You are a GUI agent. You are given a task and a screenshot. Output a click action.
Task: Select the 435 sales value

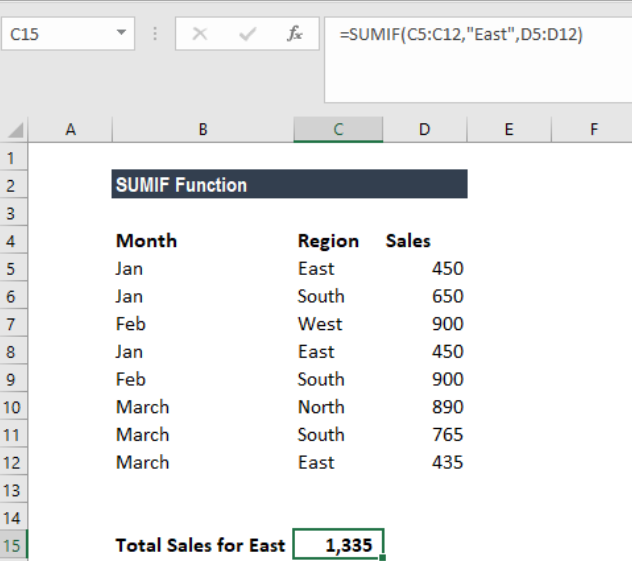(x=424, y=463)
